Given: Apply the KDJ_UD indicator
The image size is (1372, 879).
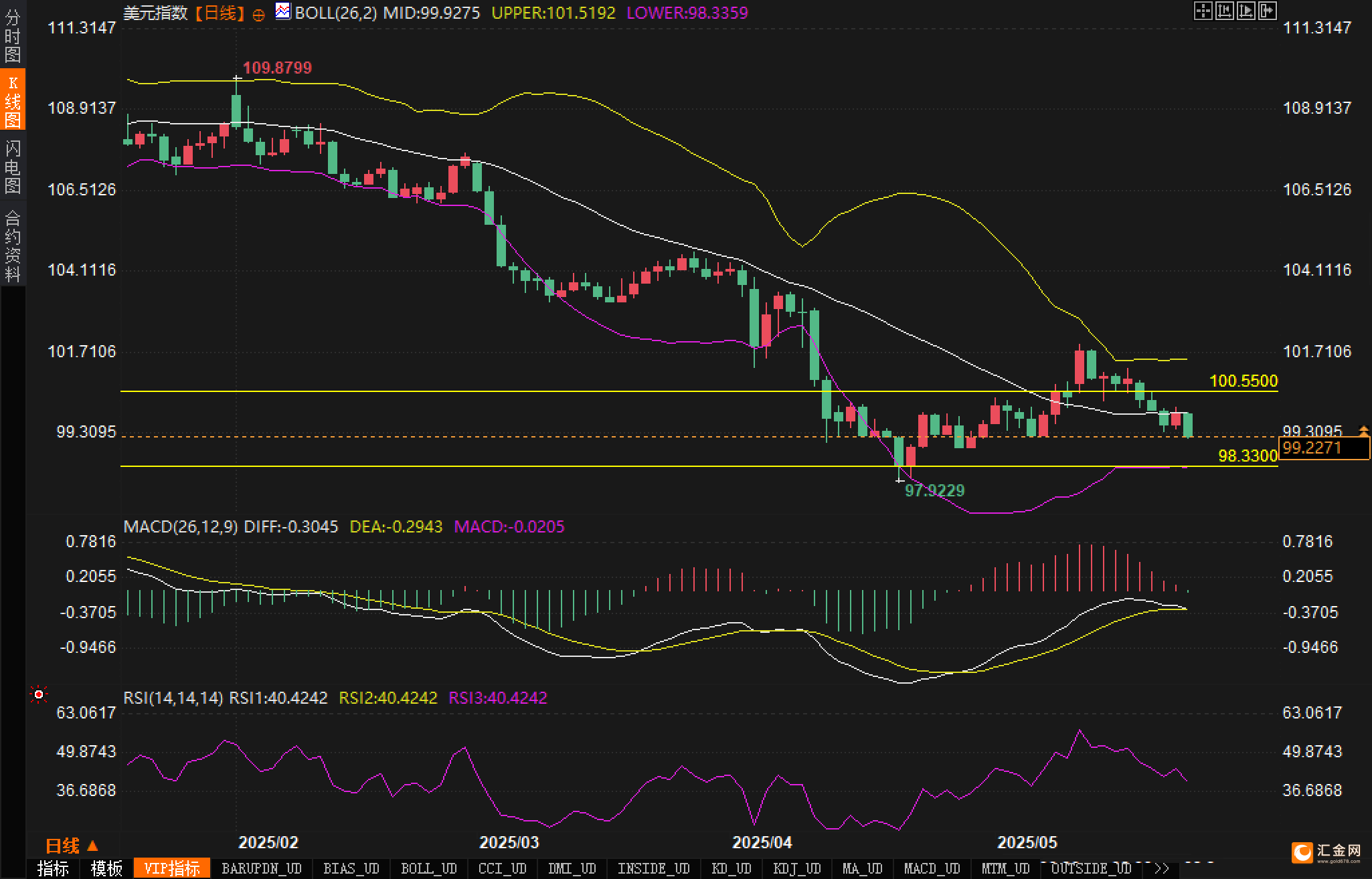Looking at the screenshot, I should [x=797, y=868].
